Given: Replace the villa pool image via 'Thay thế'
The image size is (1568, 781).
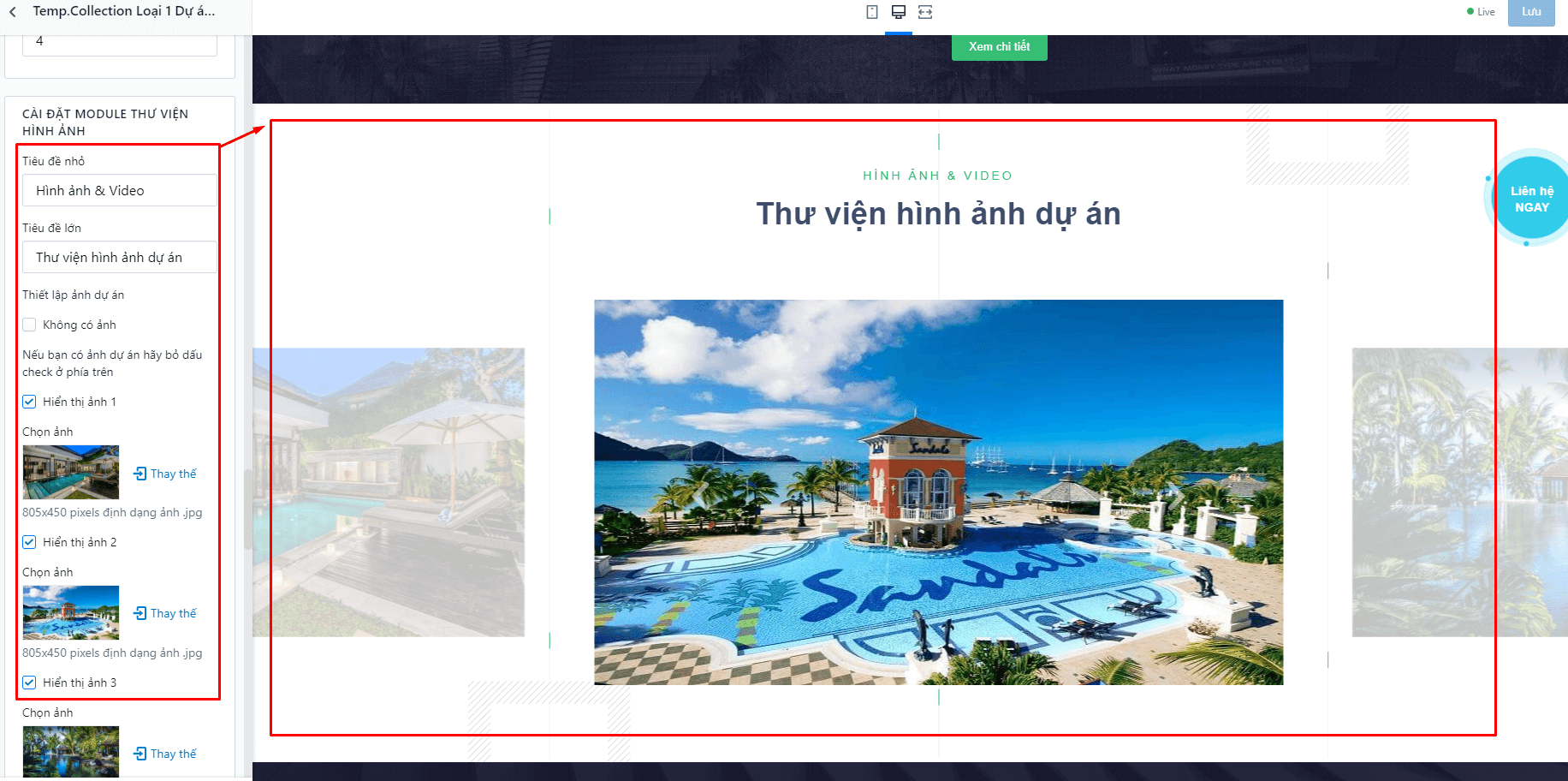Looking at the screenshot, I should 165,474.
